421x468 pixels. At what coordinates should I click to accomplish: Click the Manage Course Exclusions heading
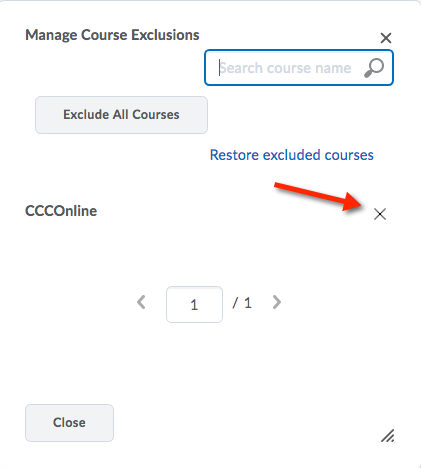[x=112, y=35]
